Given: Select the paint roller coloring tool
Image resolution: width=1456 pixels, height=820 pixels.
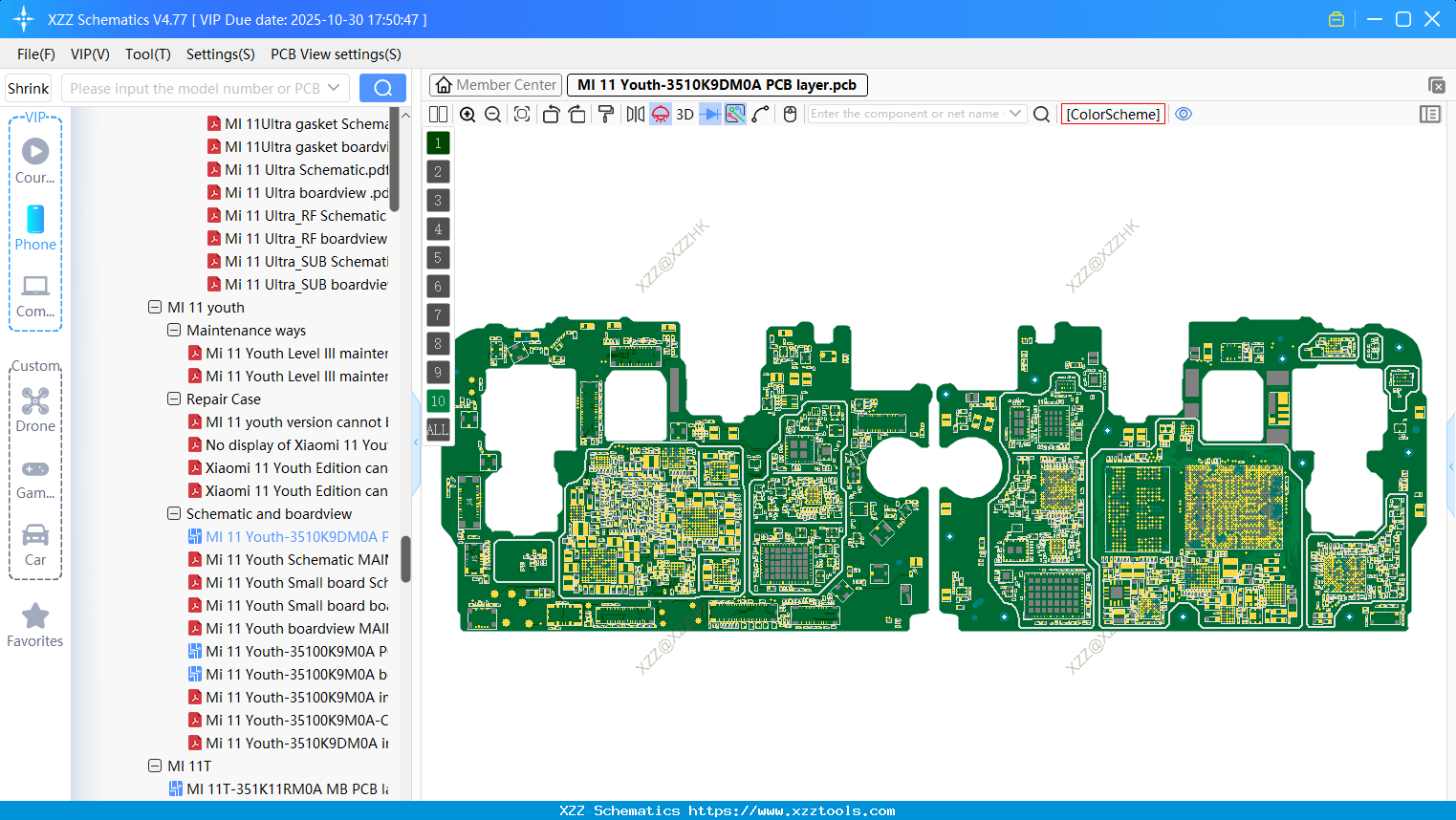Looking at the screenshot, I should (x=605, y=114).
